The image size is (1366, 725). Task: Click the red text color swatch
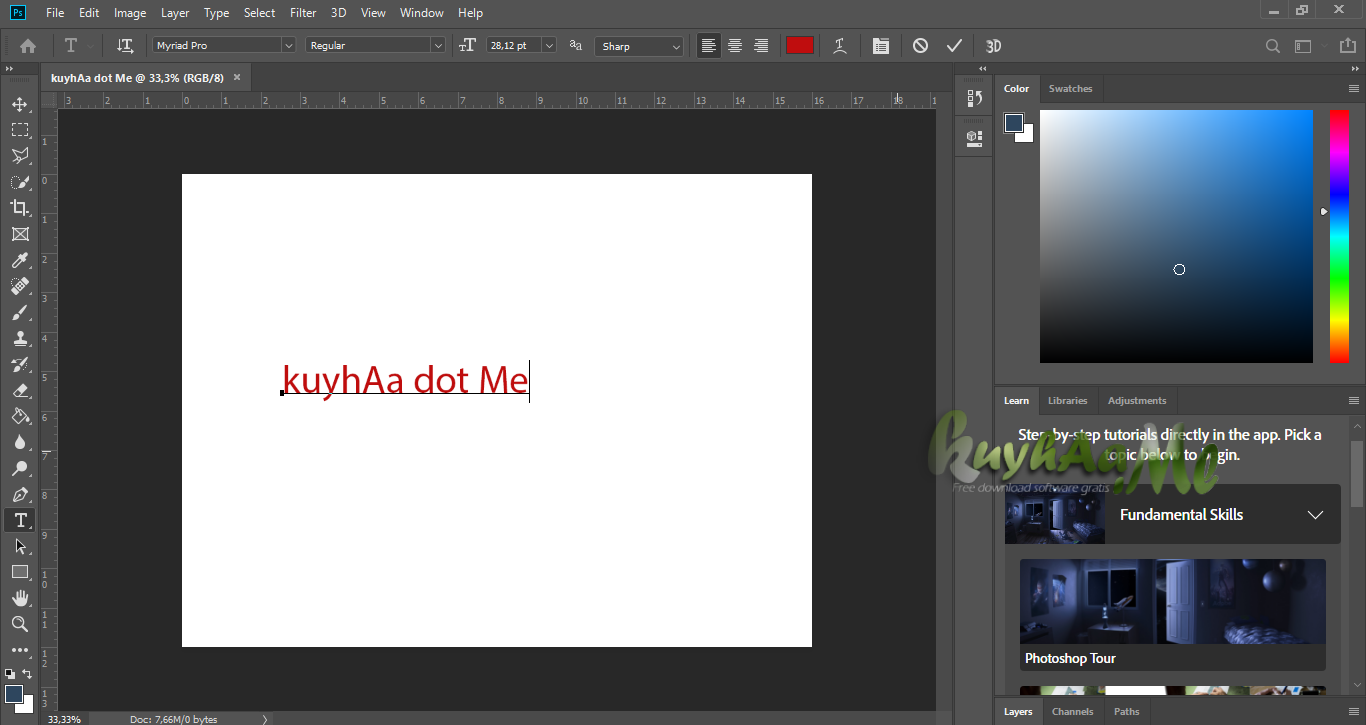pos(800,46)
